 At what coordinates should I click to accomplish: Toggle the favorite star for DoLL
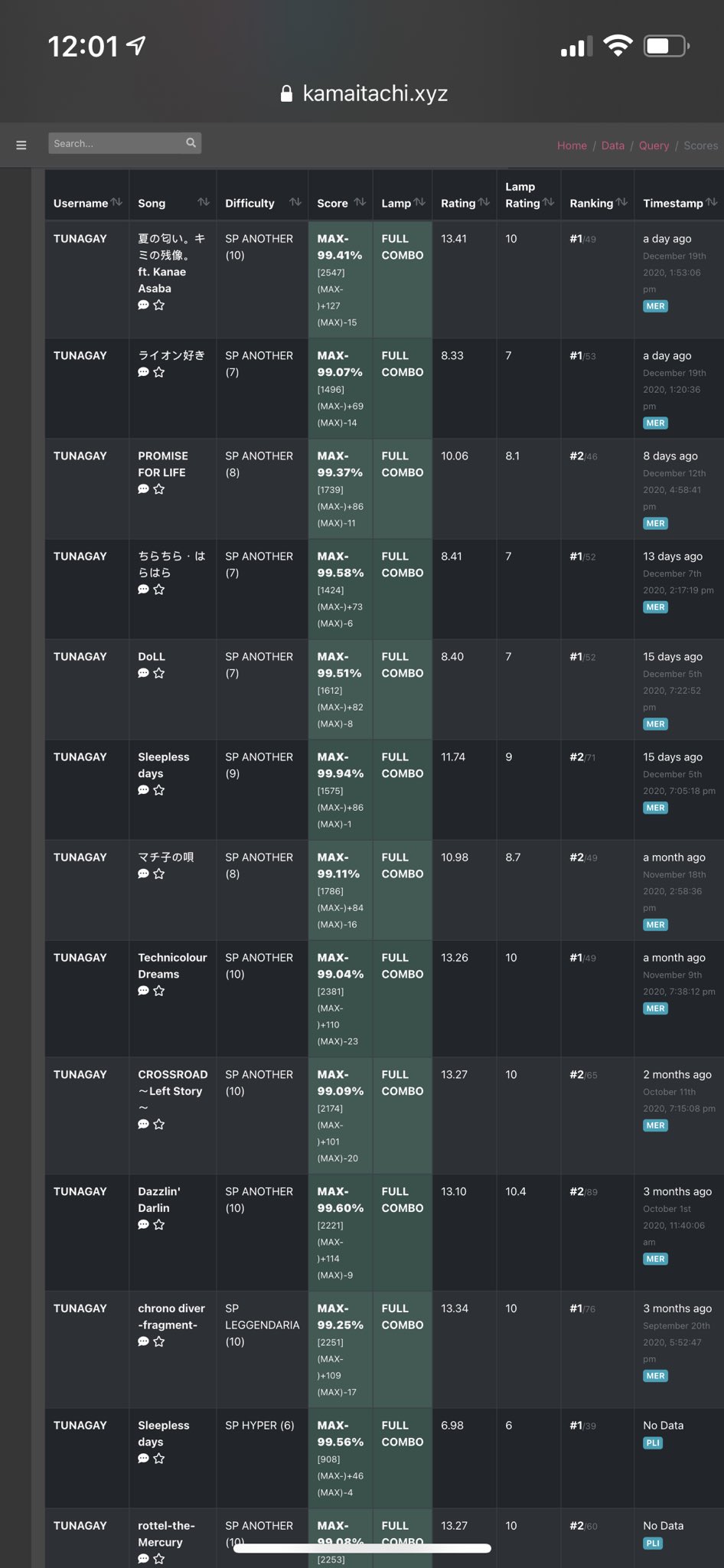(x=159, y=673)
